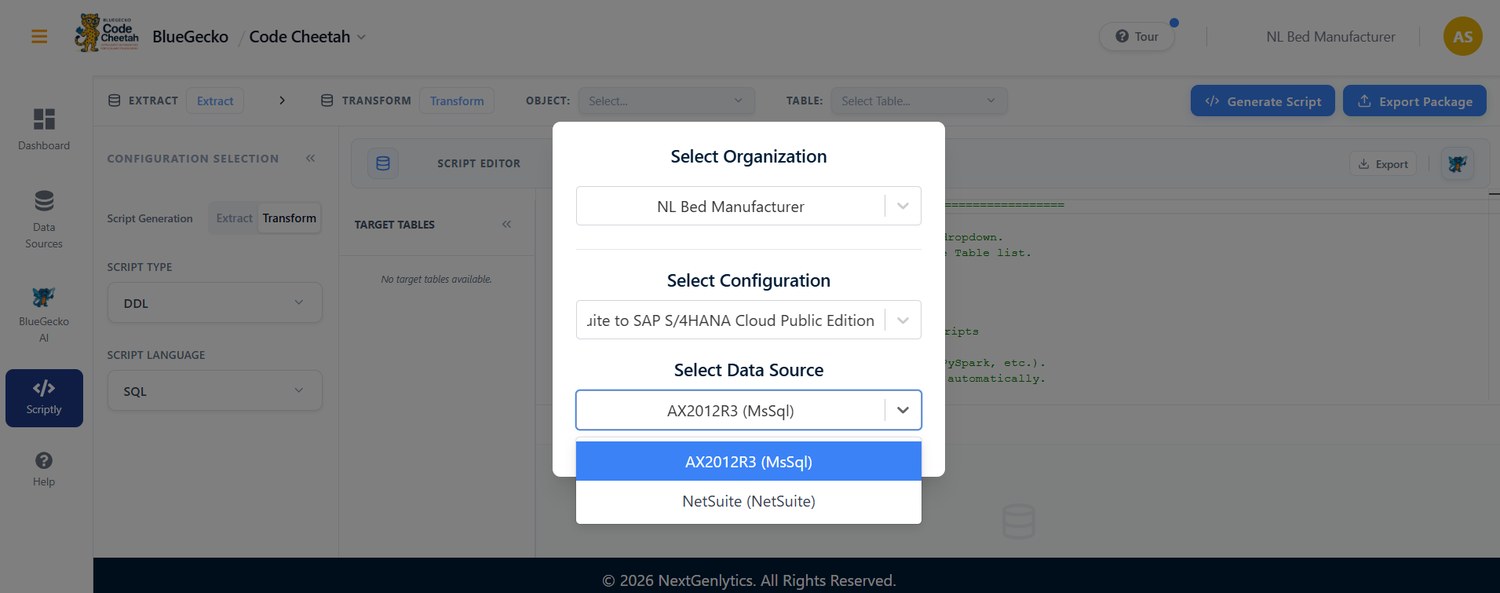Click the Data Source dropdown chevron

click(903, 410)
